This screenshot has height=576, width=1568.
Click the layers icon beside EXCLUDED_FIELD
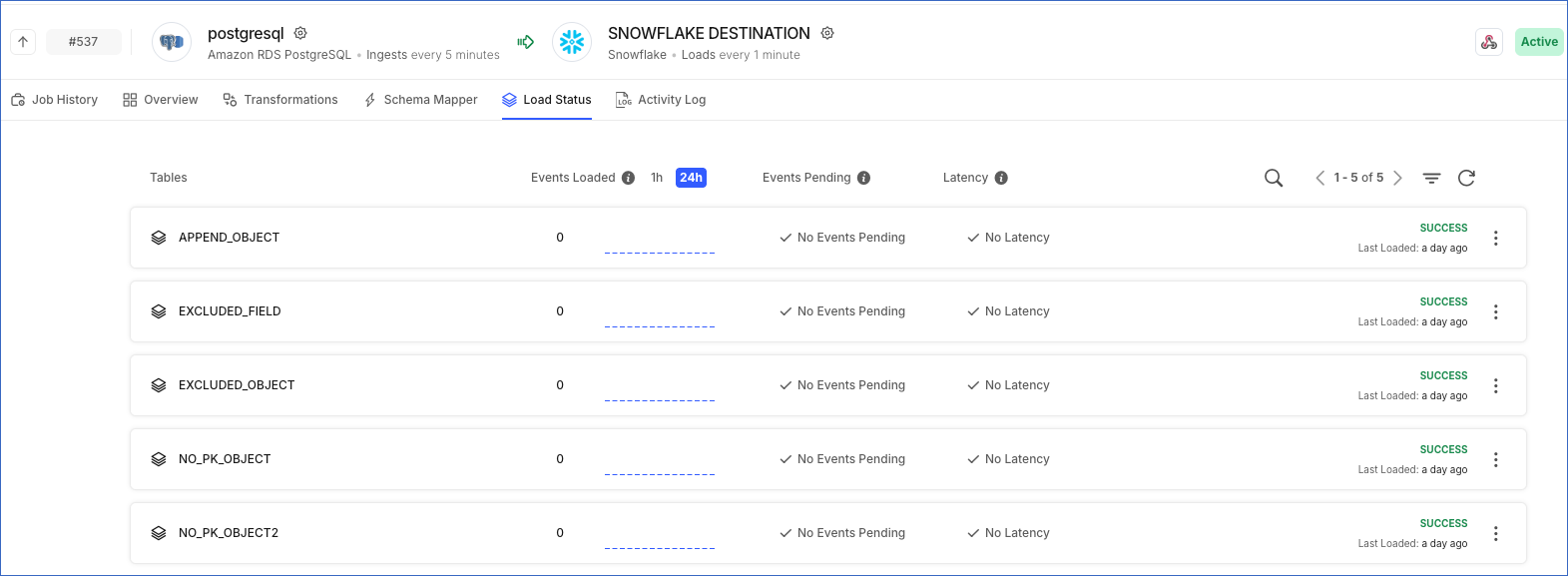[x=159, y=311]
